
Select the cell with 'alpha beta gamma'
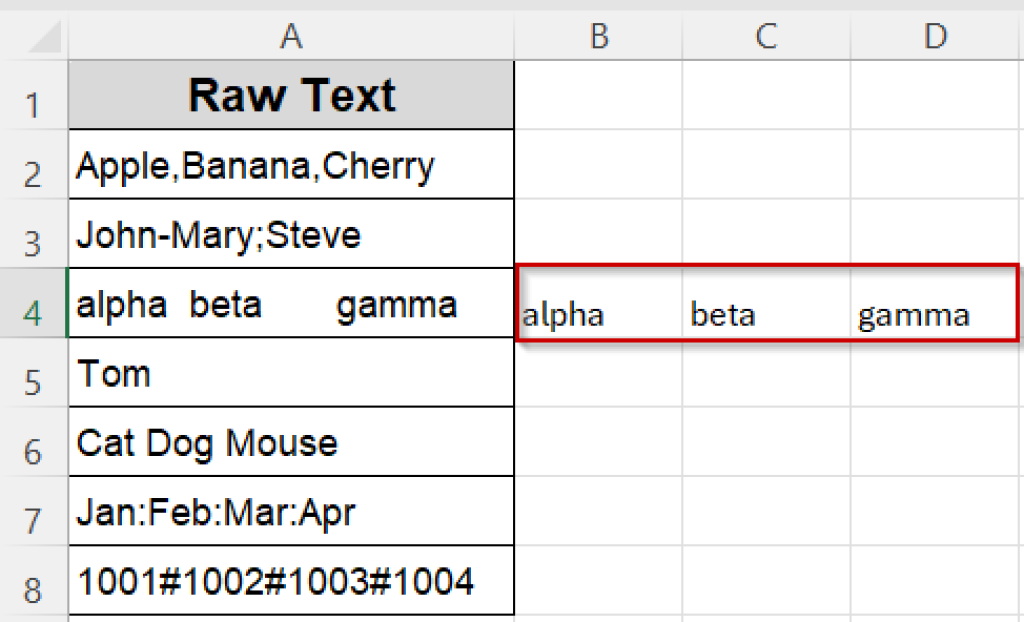pos(290,303)
